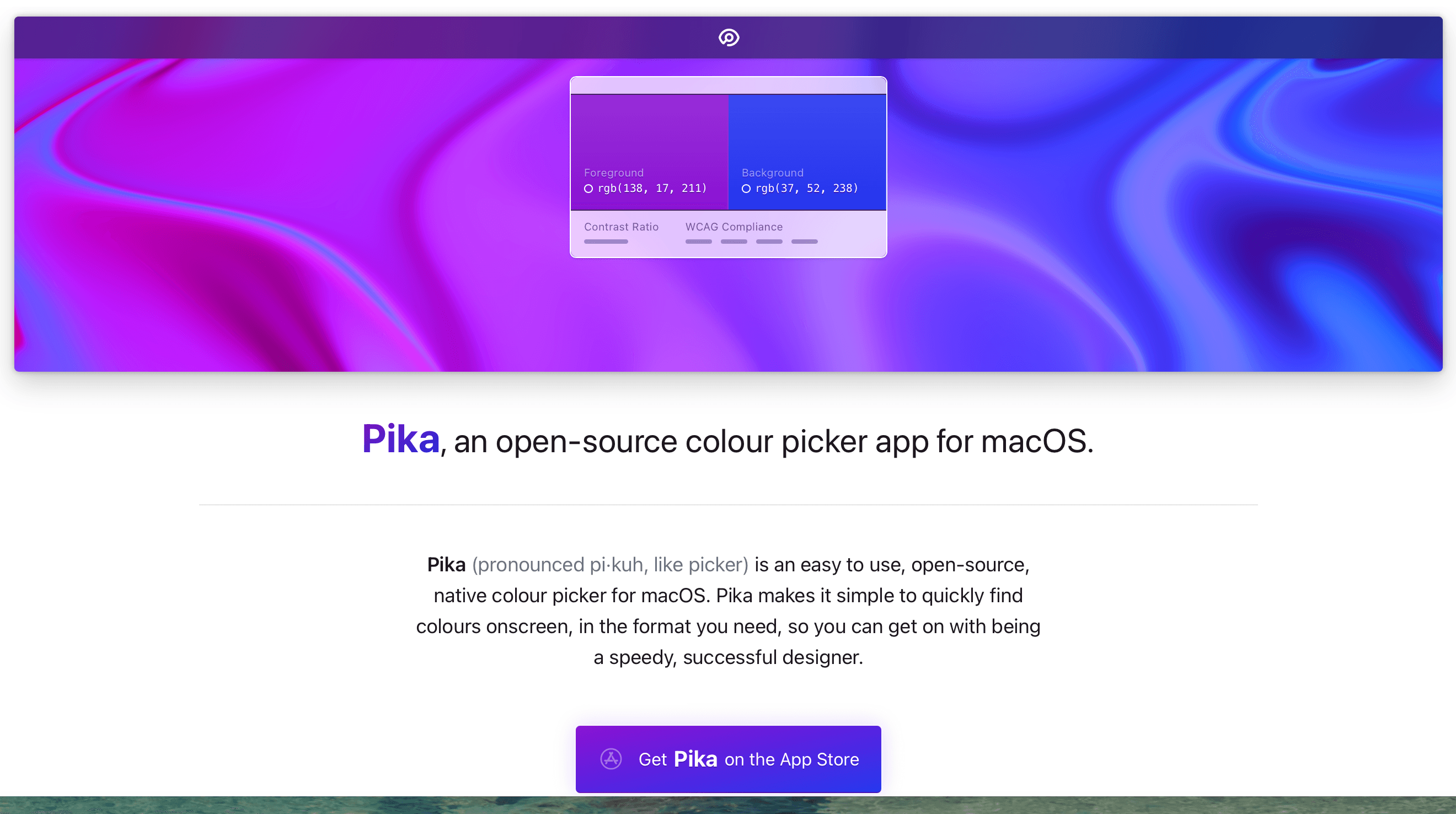1456x814 pixels.
Task: Click the second WCAG Compliance indicator bar
Action: (x=734, y=242)
